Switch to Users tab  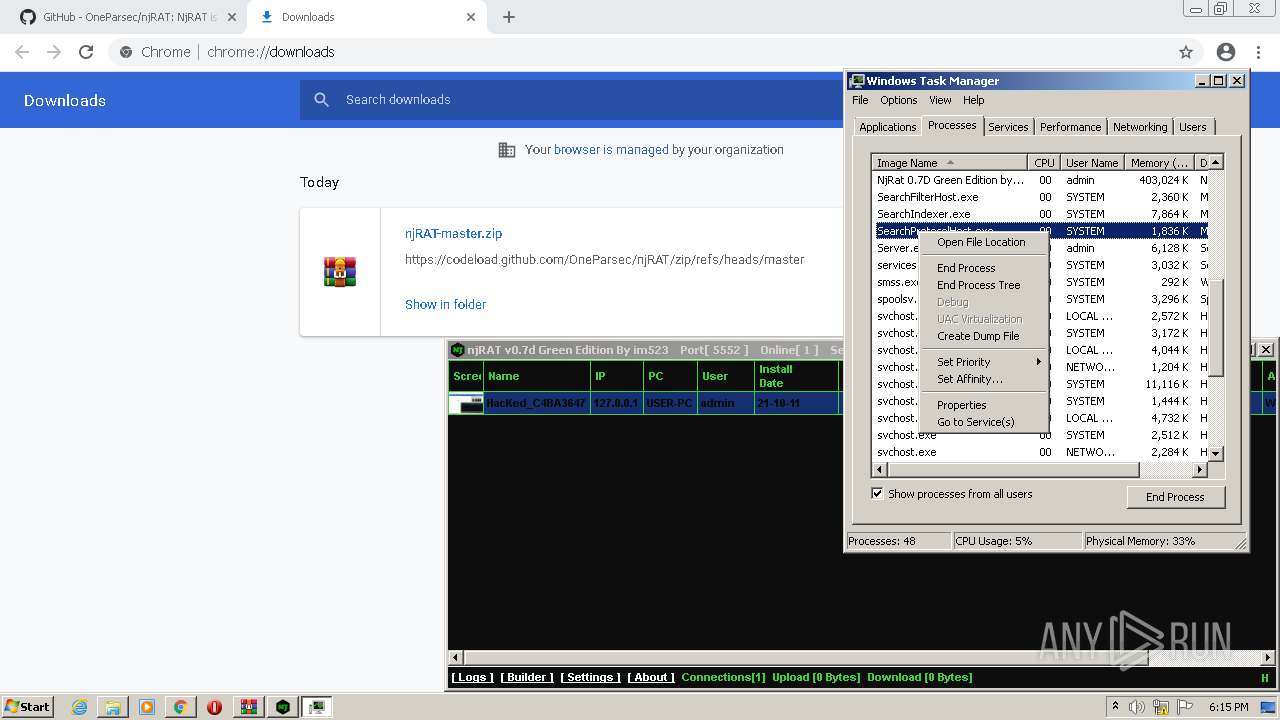[1192, 127]
